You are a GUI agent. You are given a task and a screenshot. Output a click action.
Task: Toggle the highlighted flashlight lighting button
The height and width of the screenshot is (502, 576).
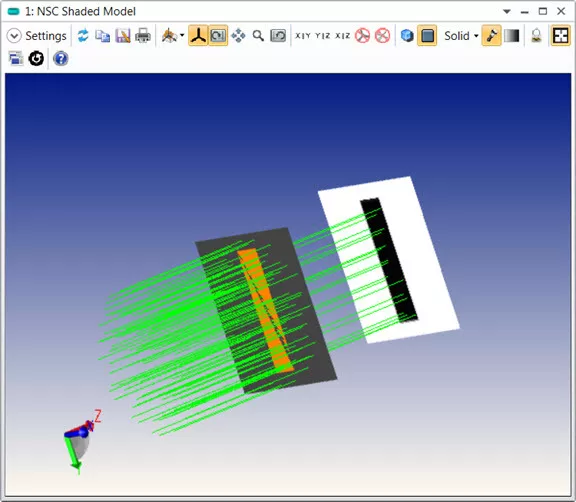click(x=492, y=36)
